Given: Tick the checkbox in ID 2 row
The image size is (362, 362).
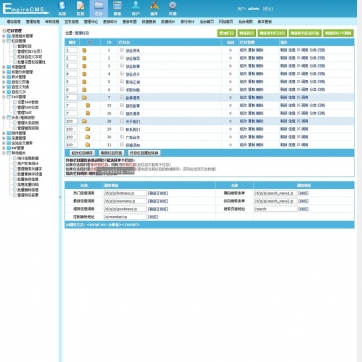Looking at the screenshot, I should 122,58.
